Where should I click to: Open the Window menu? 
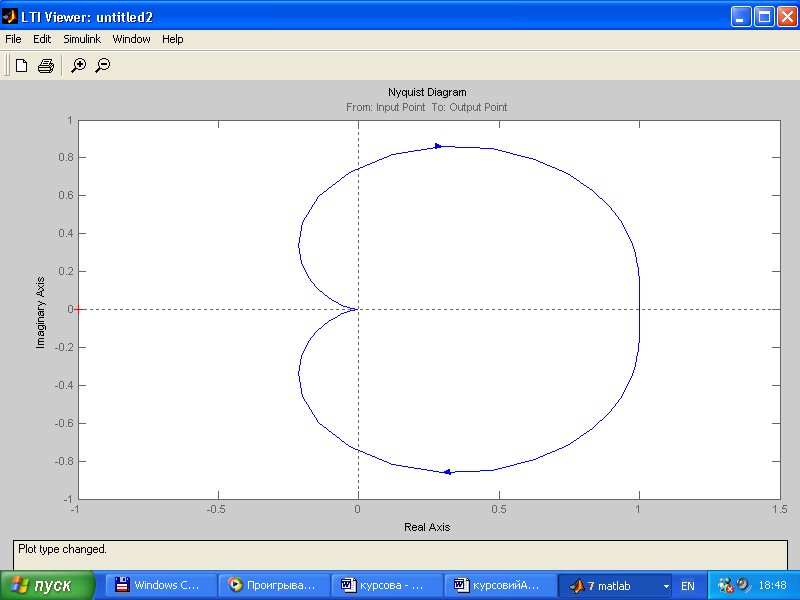click(x=131, y=39)
